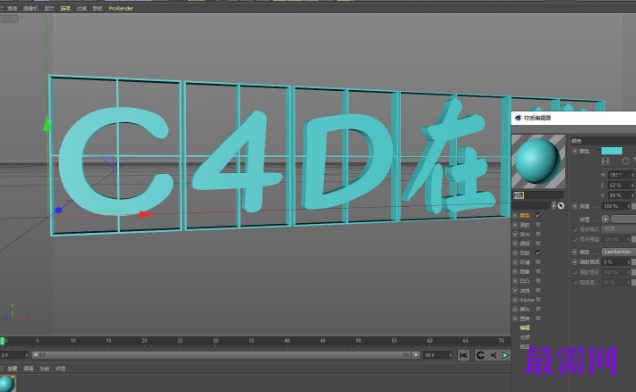Click the go-to-start playback button
Viewport: 636px width, 392px height.
click(464, 355)
